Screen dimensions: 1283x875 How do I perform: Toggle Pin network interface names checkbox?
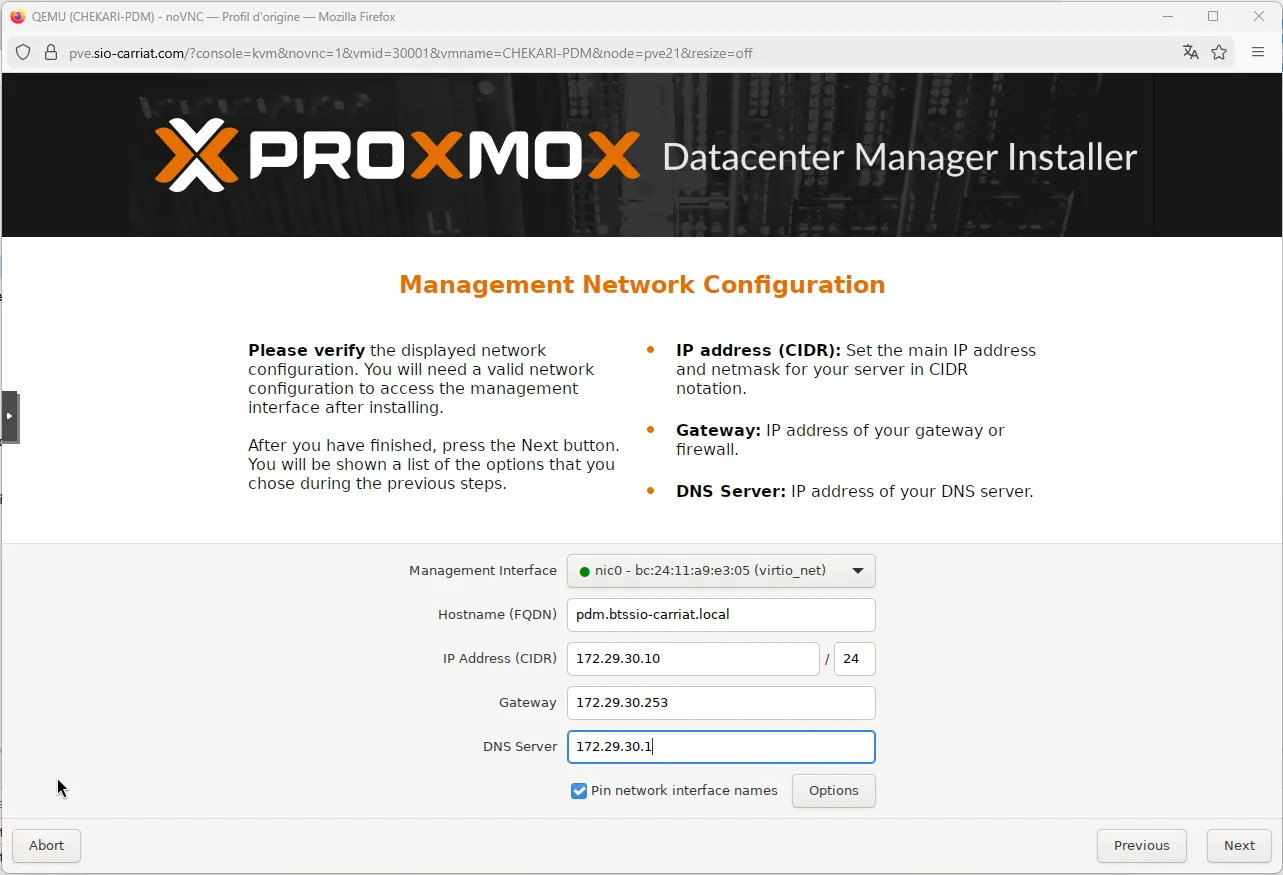point(579,791)
